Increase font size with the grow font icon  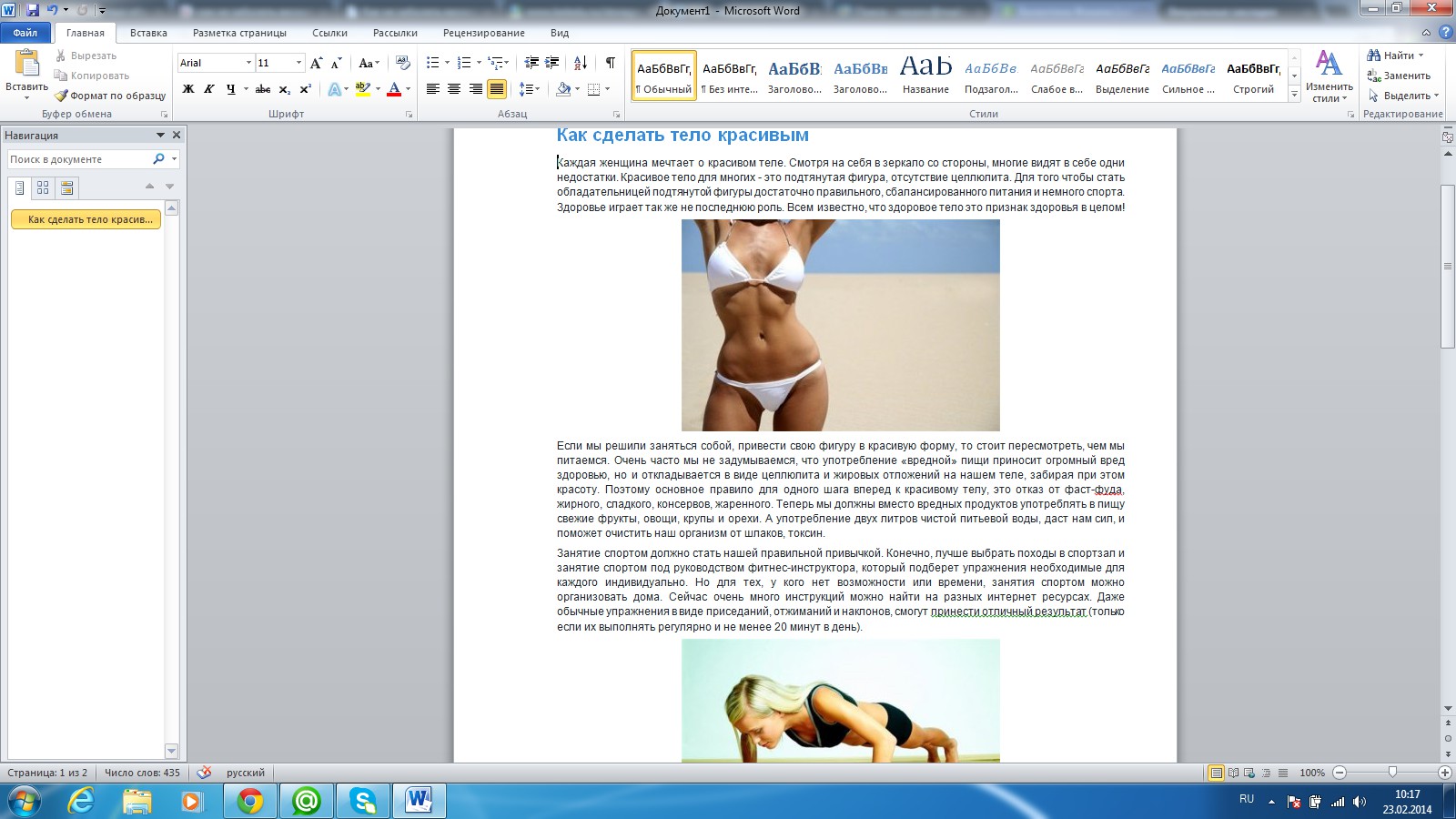coord(316,63)
